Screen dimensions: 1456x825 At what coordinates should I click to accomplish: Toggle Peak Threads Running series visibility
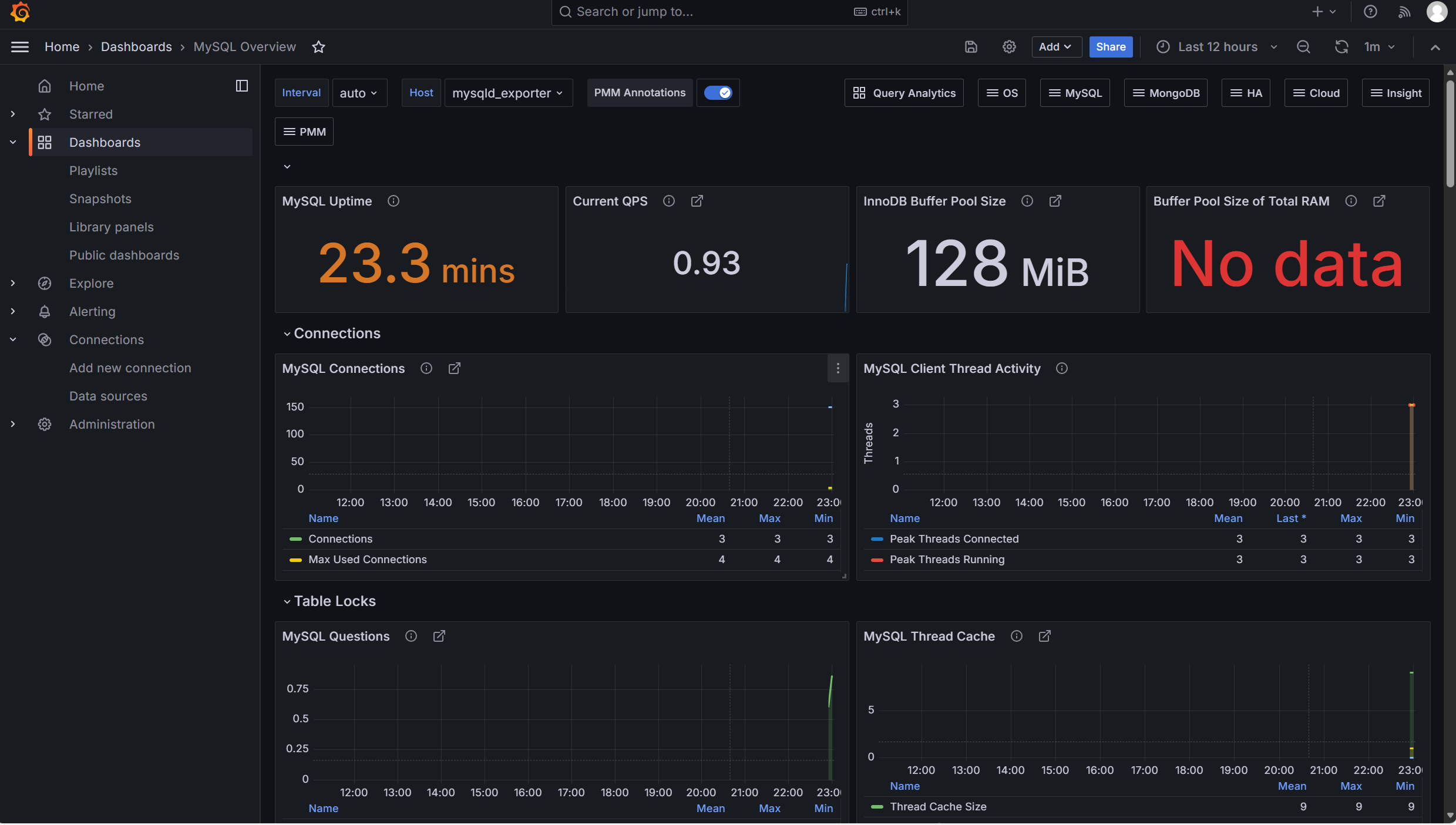[x=947, y=560]
